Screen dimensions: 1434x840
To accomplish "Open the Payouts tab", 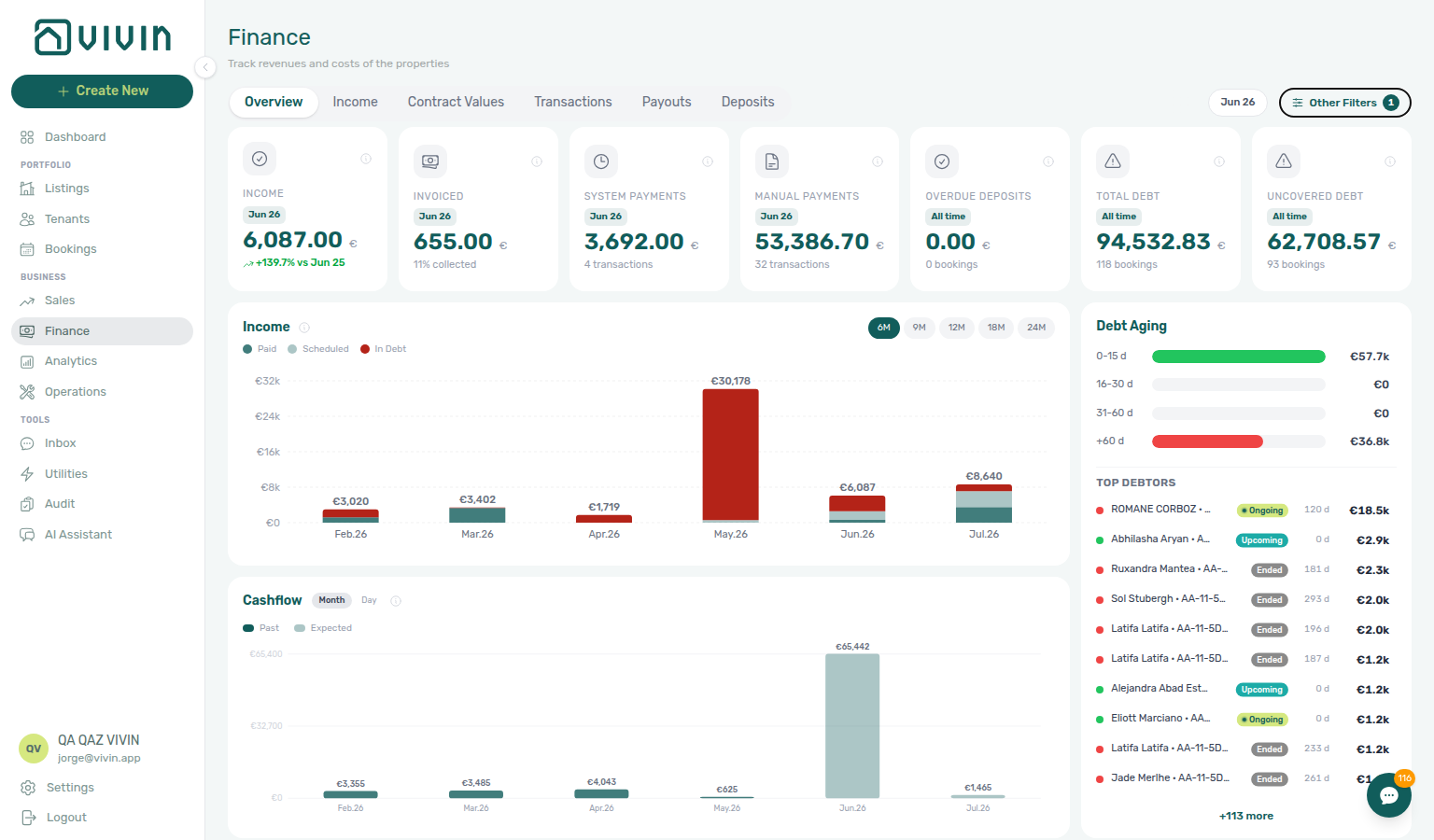I will coord(667,102).
